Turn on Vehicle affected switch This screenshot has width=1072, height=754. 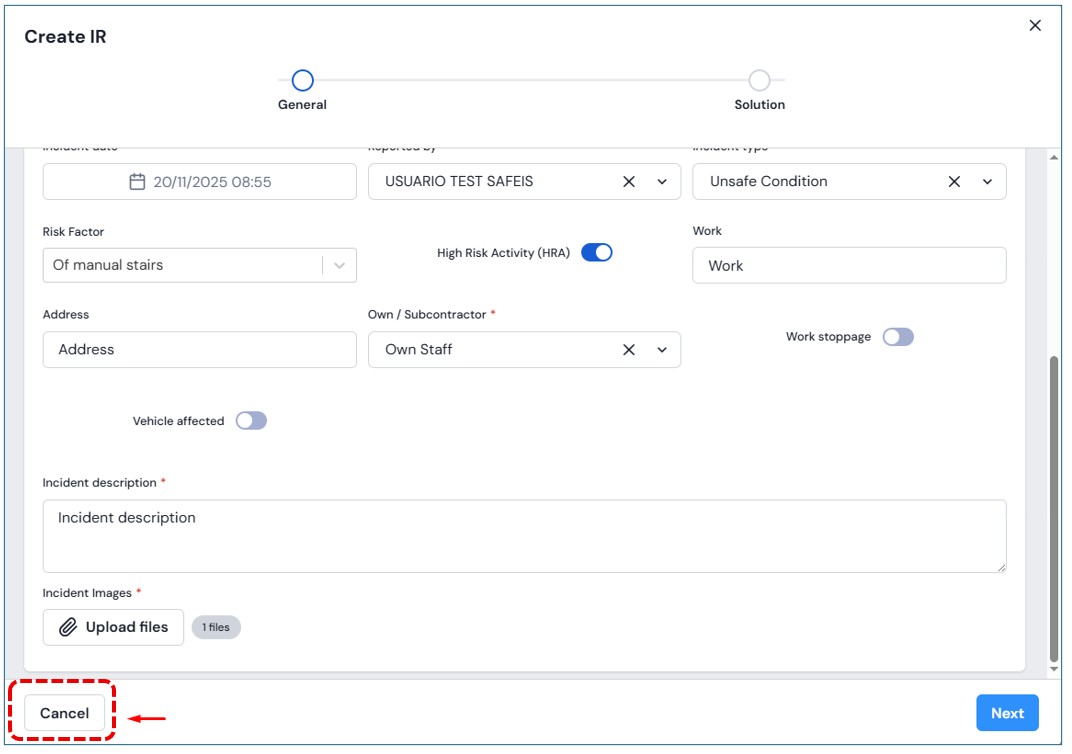click(x=251, y=421)
